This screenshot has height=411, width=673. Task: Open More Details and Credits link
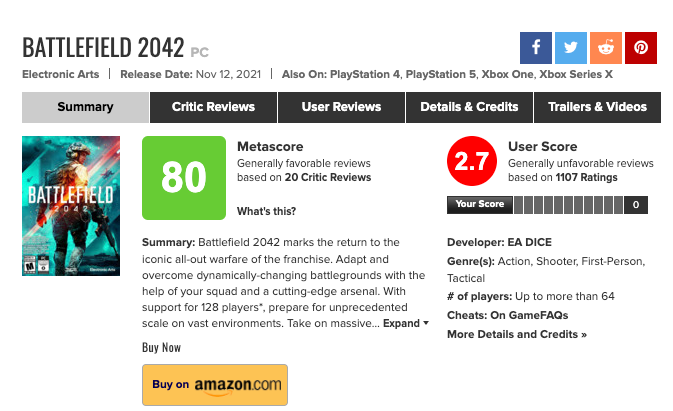pos(516,334)
